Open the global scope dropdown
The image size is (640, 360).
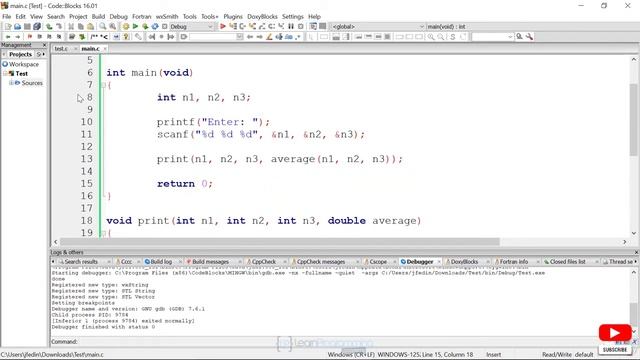click(x=378, y=27)
